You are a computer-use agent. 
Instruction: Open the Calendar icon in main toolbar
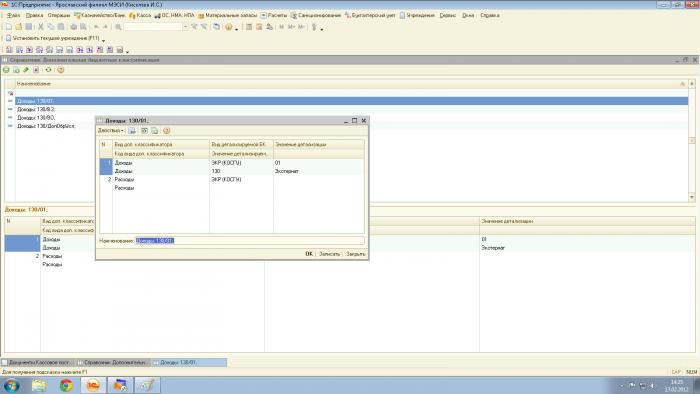pos(259,27)
